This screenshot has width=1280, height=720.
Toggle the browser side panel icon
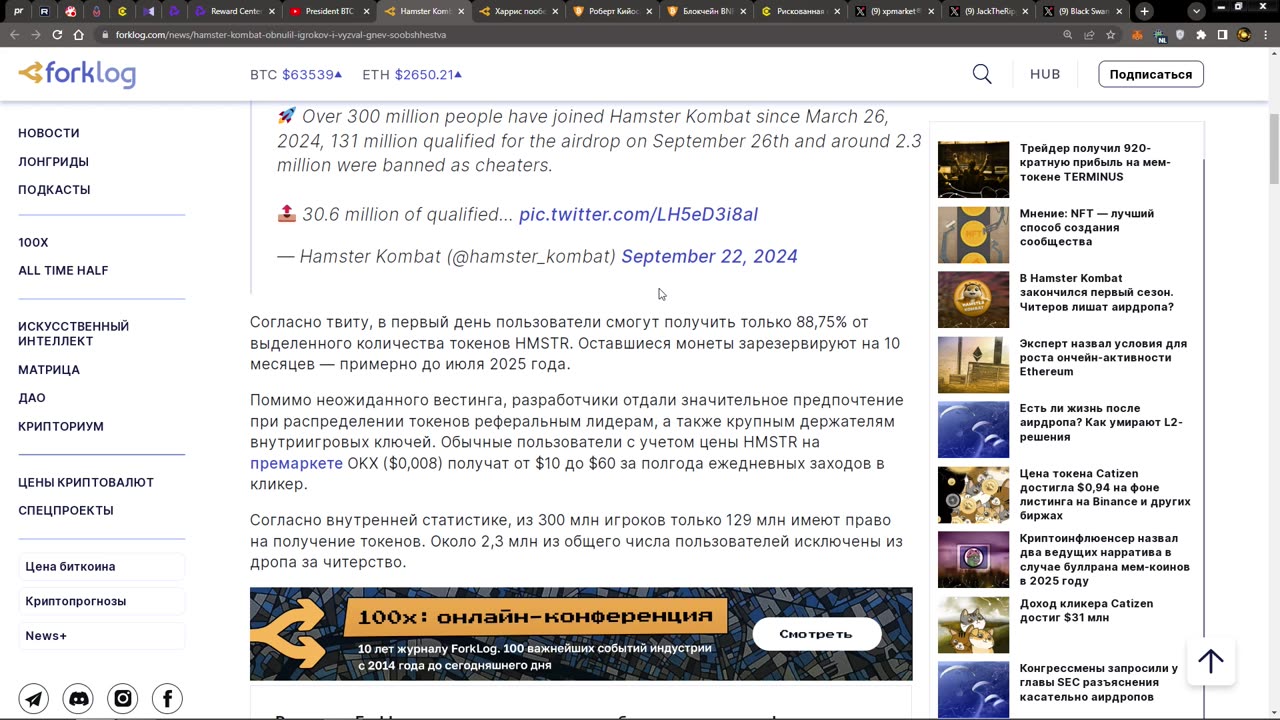point(1222,34)
